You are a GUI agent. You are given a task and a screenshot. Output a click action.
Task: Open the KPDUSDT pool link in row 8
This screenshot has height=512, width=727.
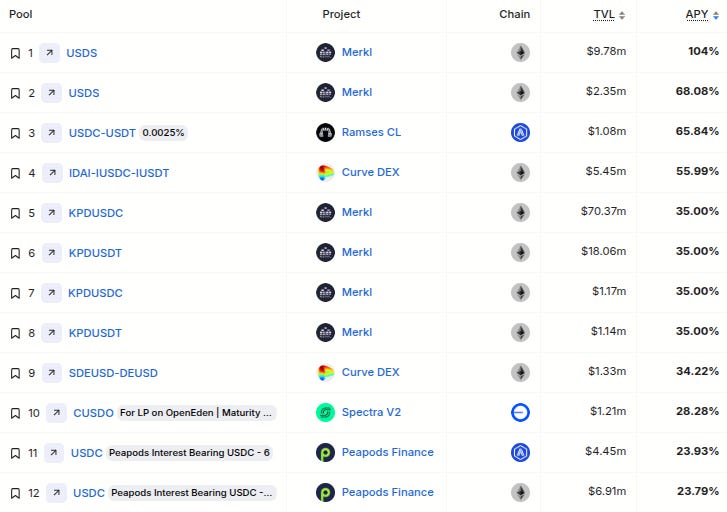click(x=95, y=333)
